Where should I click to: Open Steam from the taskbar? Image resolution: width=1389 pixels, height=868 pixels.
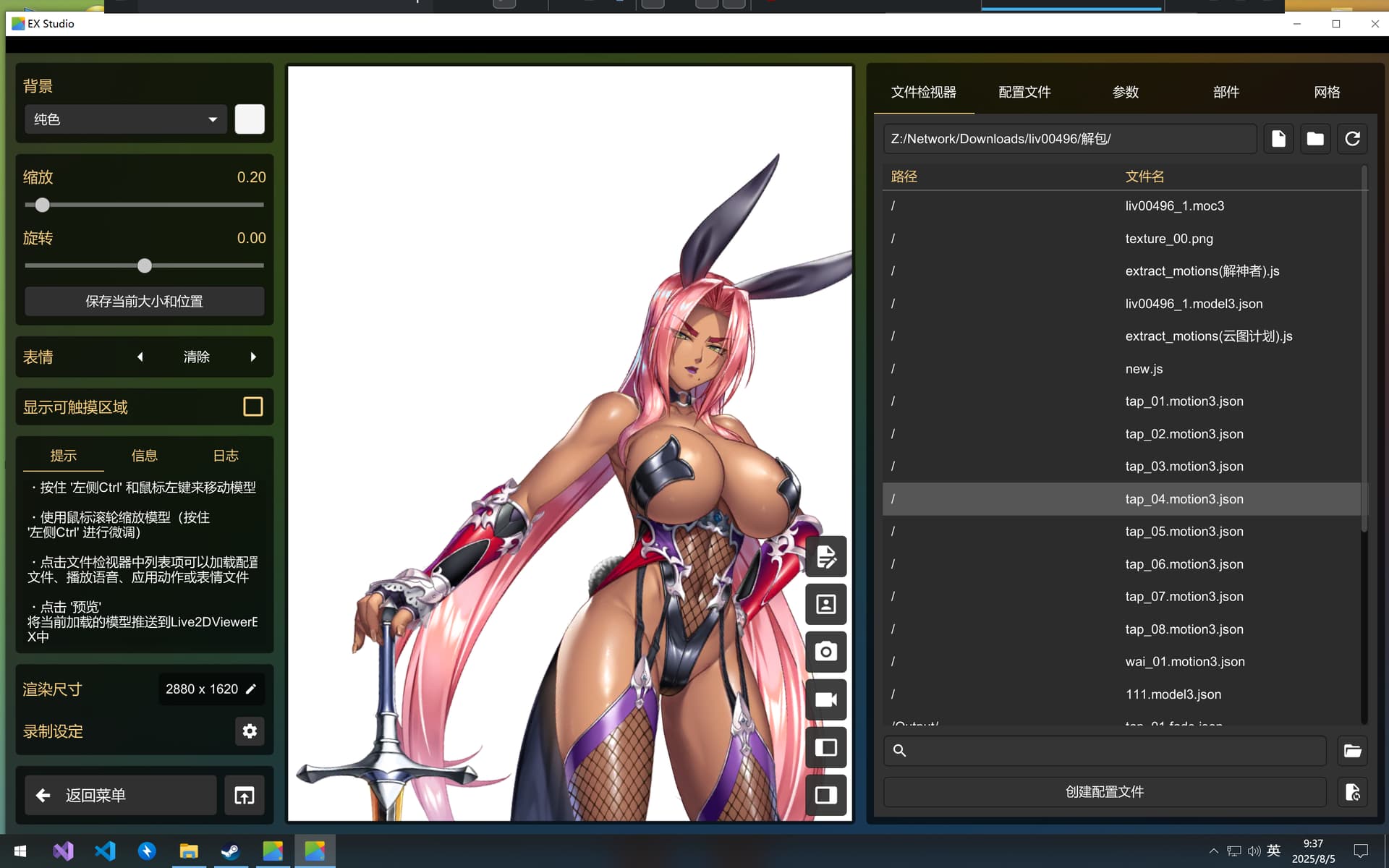point(231,851)
